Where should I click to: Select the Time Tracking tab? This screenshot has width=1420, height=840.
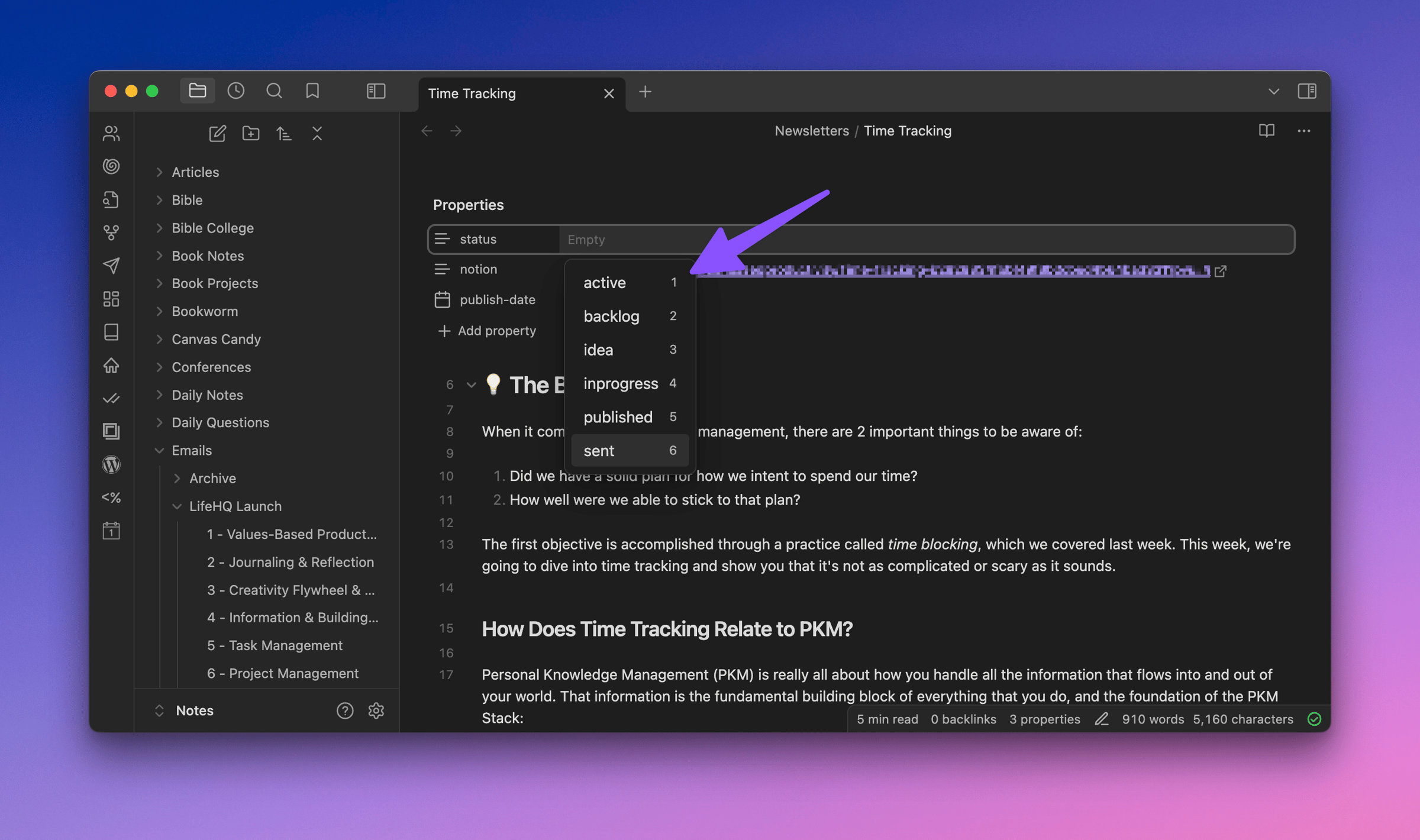521,93
